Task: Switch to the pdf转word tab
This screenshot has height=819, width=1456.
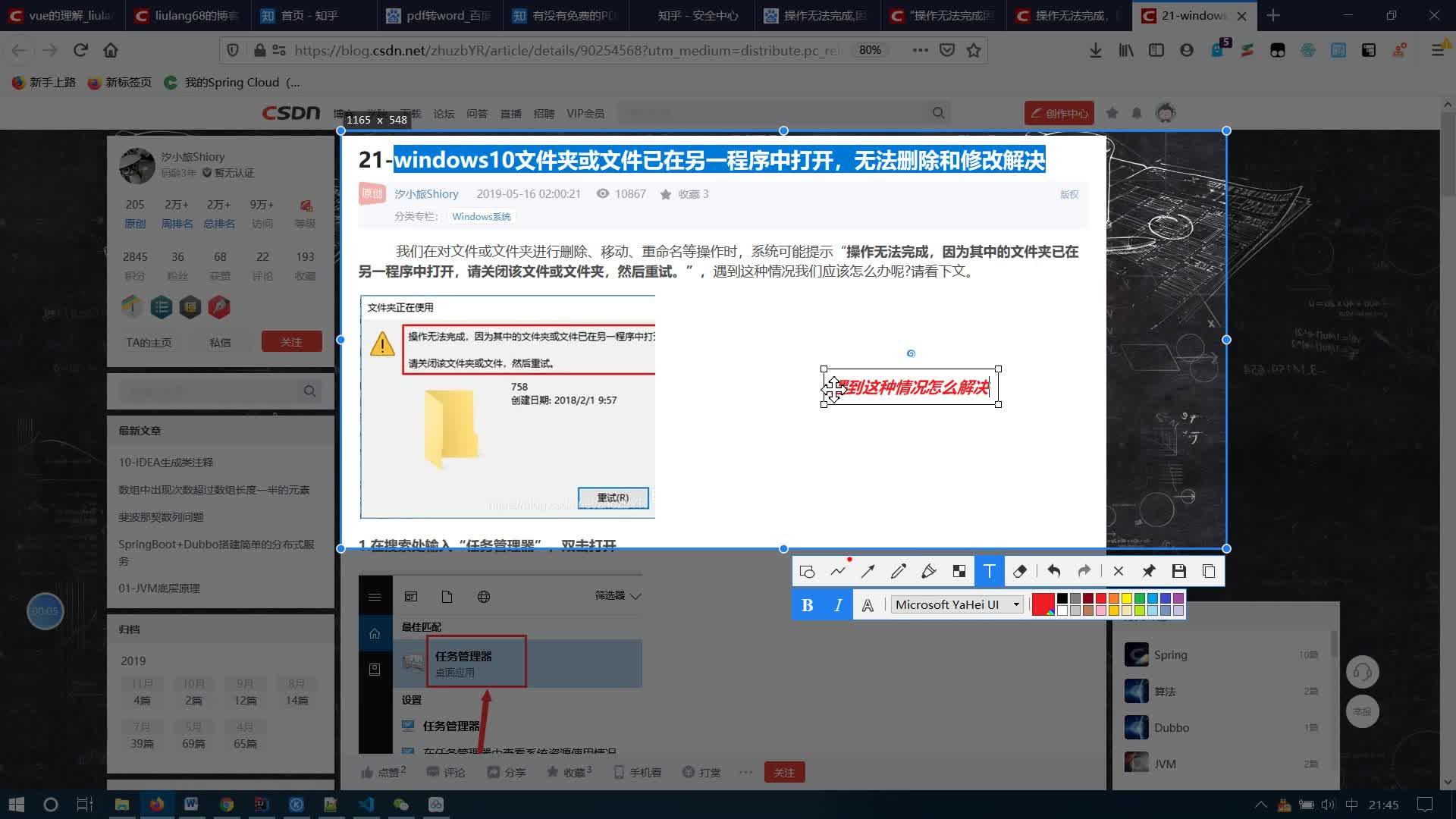Action: click(x=440, y=15)
